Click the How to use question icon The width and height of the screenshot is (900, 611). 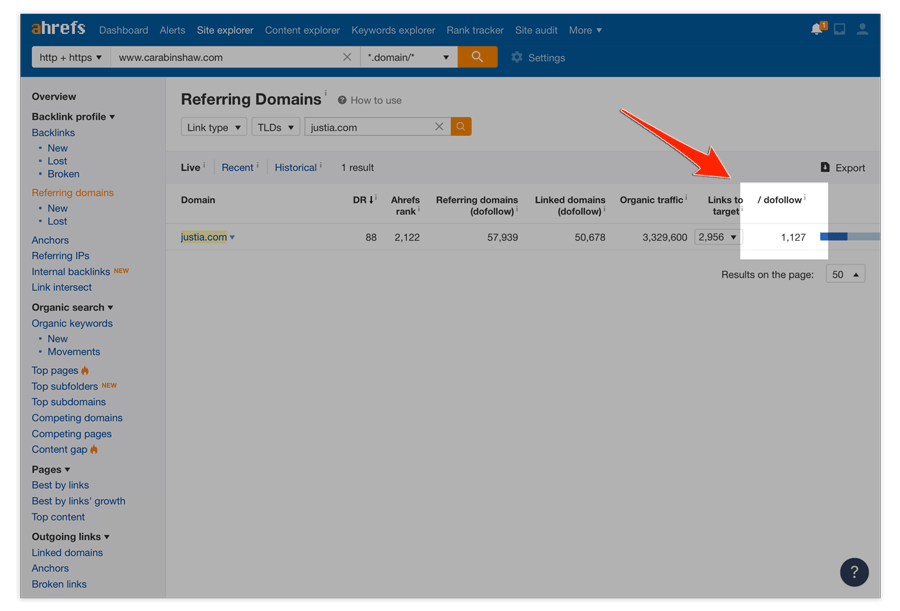(x=342, y=100)
